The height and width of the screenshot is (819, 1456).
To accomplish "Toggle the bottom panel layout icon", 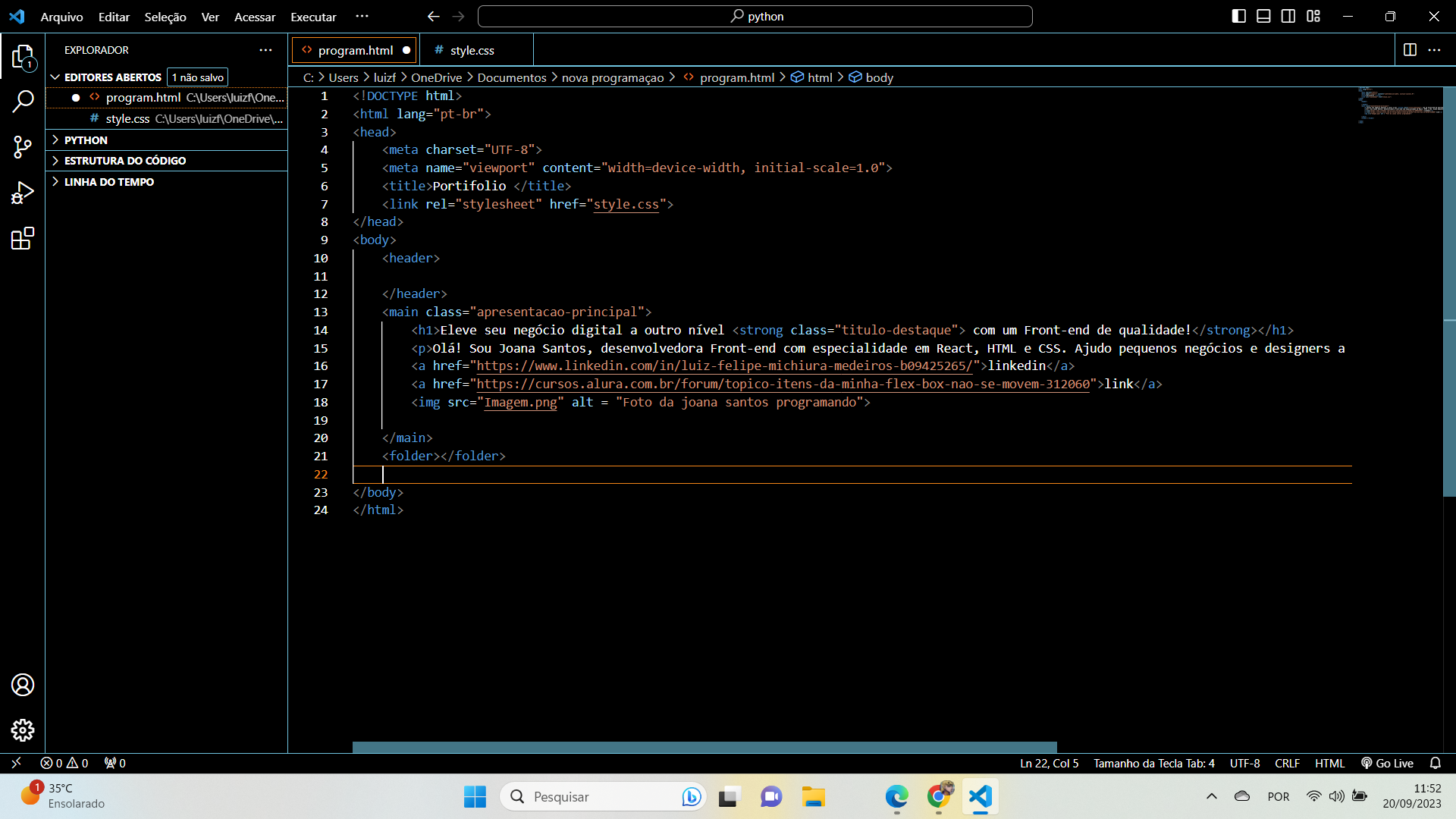I will [1263, 16].
